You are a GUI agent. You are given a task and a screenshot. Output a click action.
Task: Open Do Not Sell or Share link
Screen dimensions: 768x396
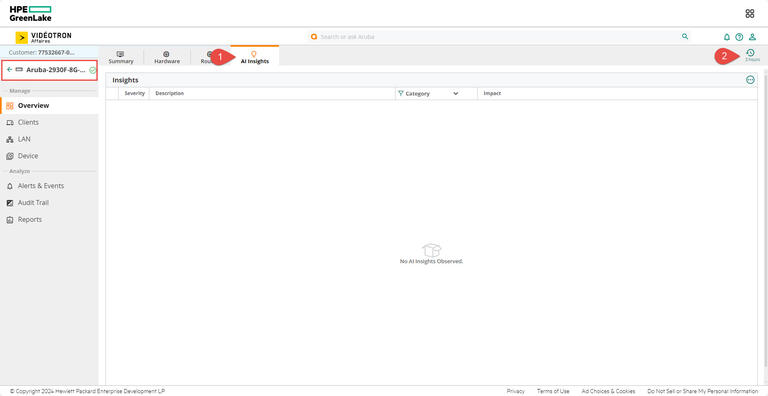tap(702, 391)
